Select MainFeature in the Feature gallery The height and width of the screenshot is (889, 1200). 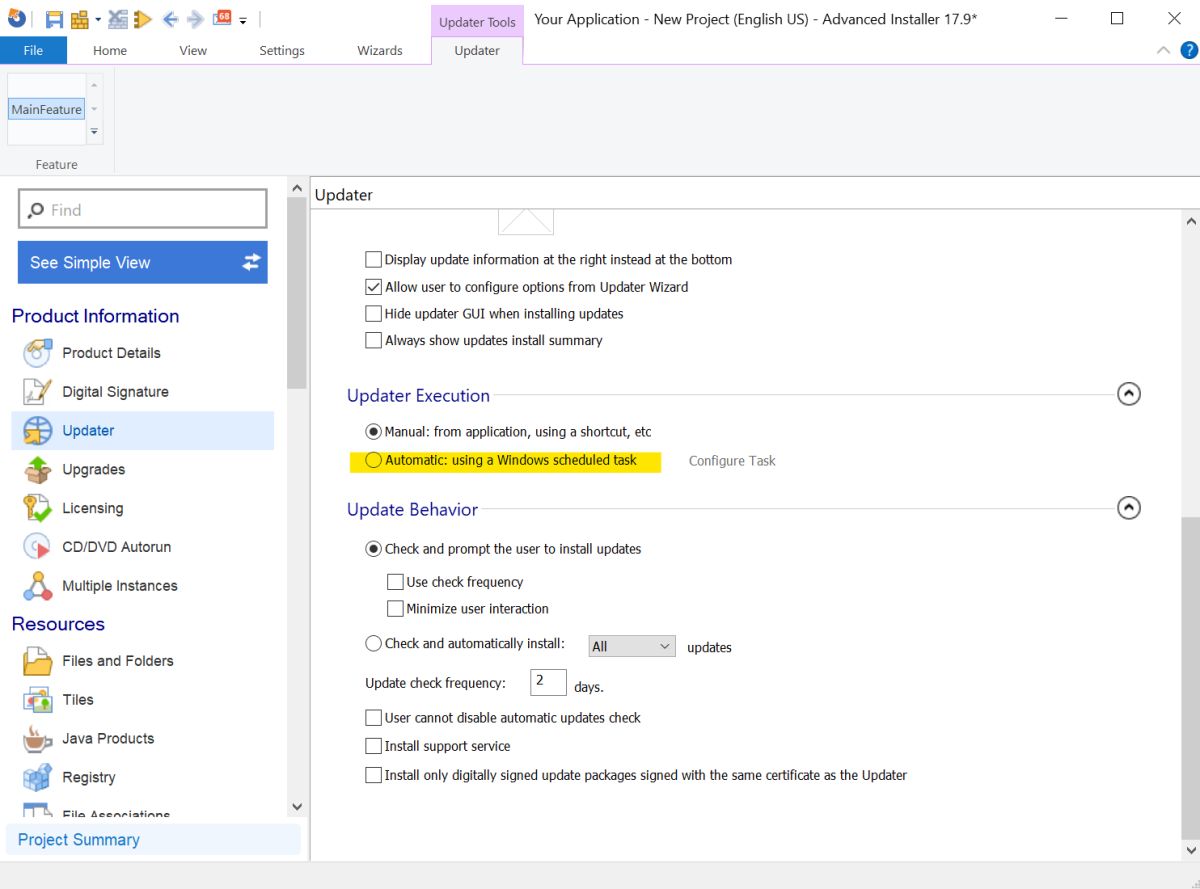coord(46,109)
